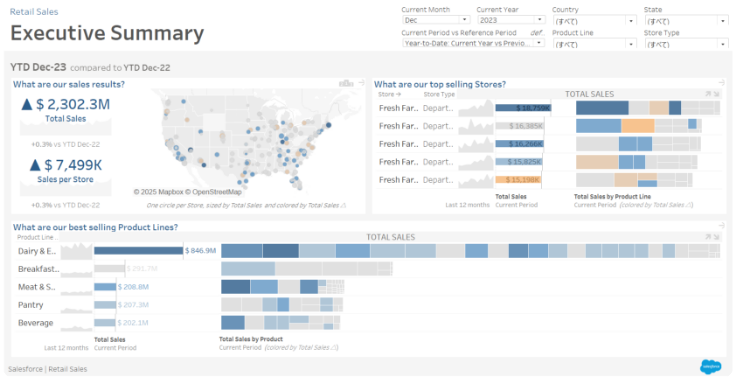Click the arrow icon in the best selling Product Lines panel
This screenshot has height=381, width=736.
(x=722, y=226)
